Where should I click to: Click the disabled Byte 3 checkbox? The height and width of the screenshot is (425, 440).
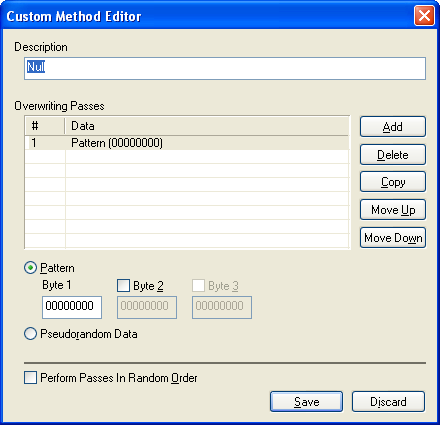coord(198,285)
